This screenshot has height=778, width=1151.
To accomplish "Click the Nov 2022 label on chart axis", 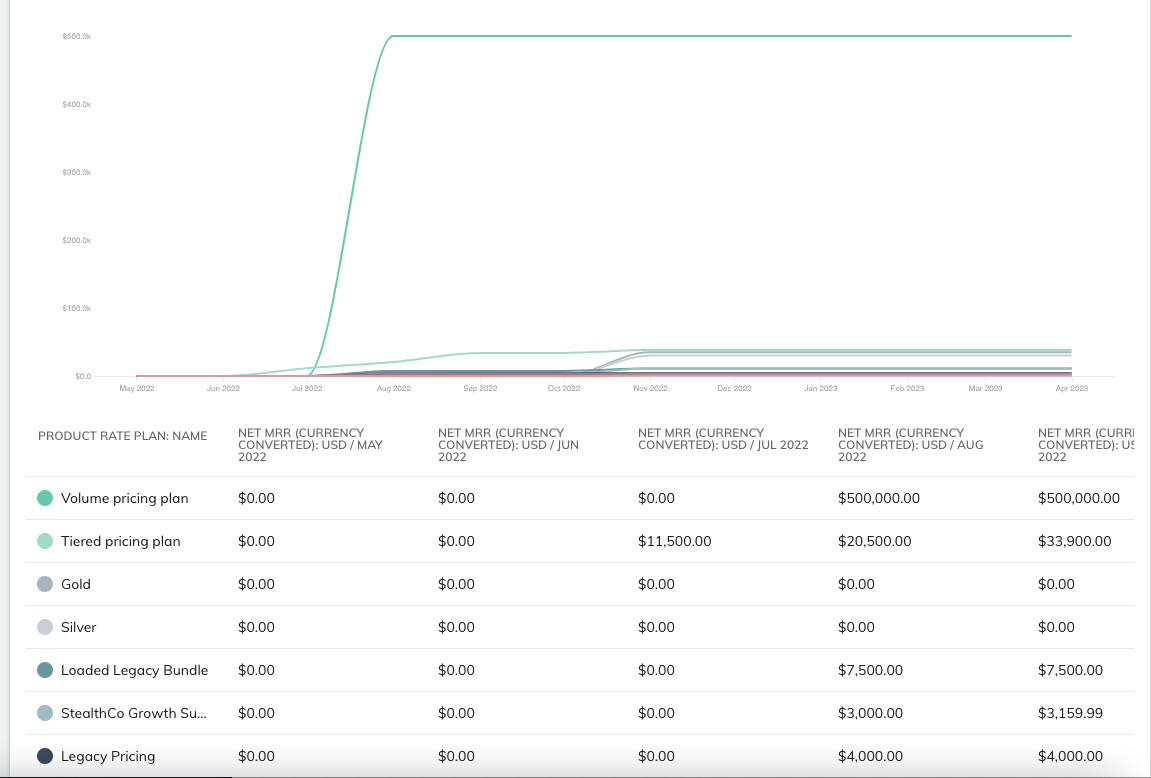I will (x=650, y=388).
